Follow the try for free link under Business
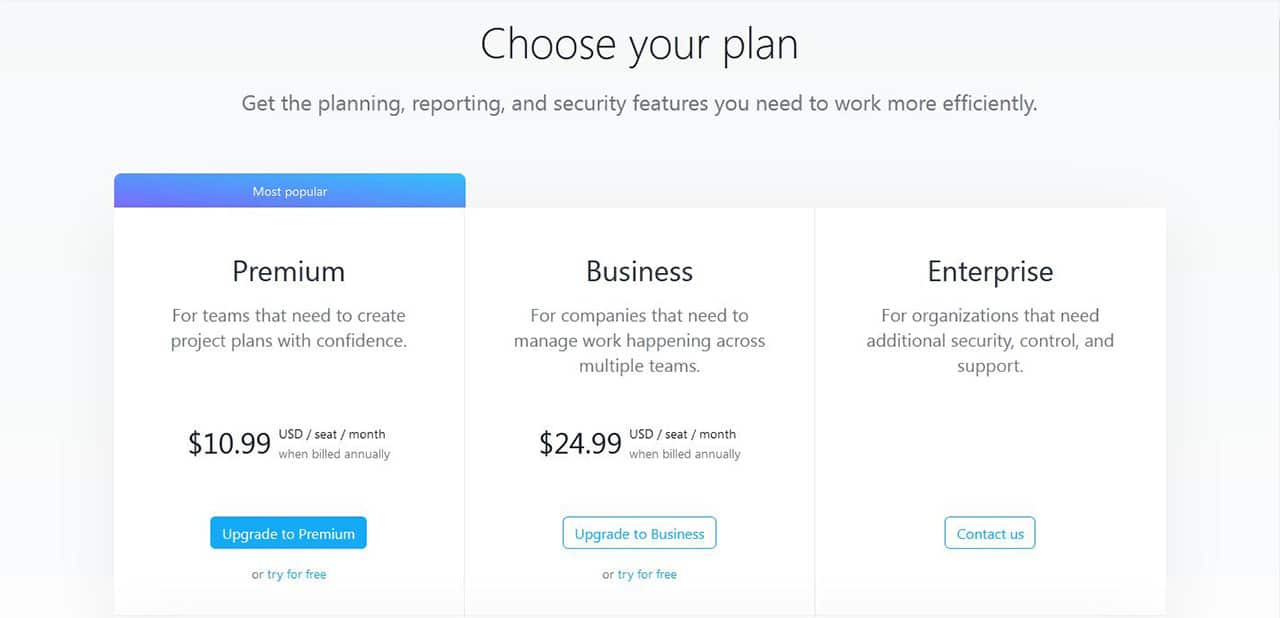Viewport: 1280px width, 618px height. pyautogui.click(x=647, y=574)
